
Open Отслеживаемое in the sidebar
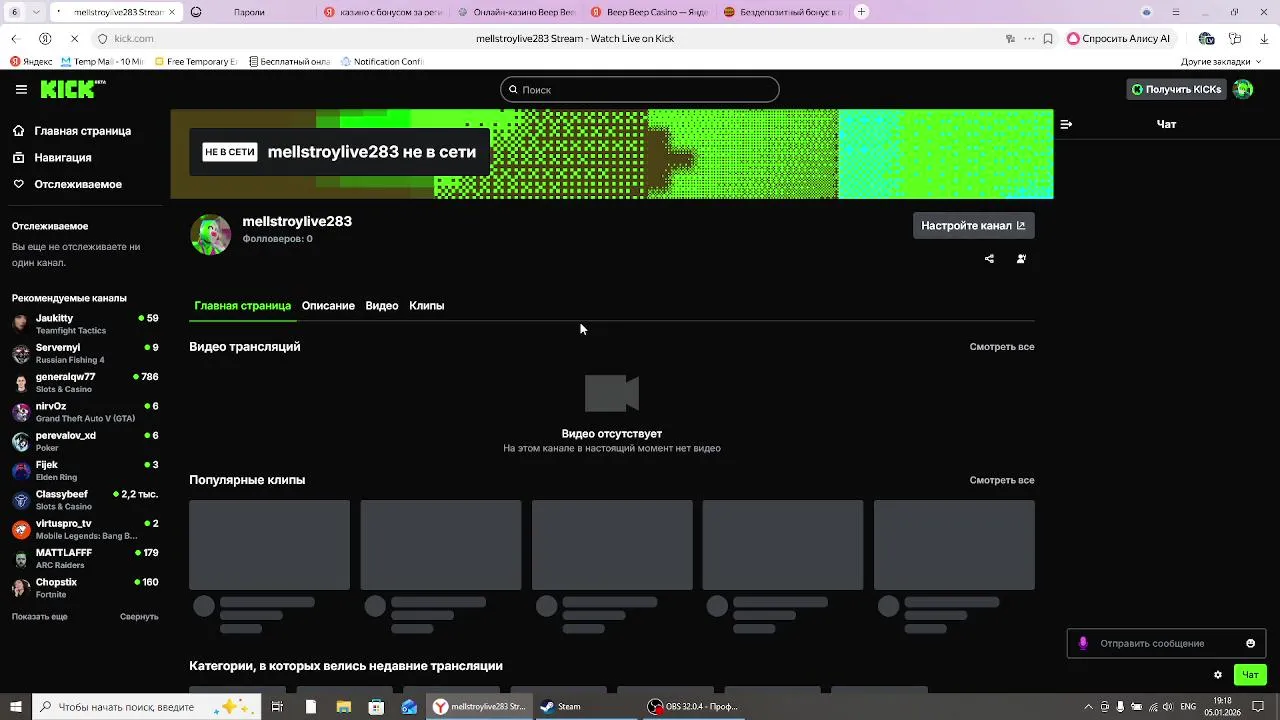click(78, 184)
